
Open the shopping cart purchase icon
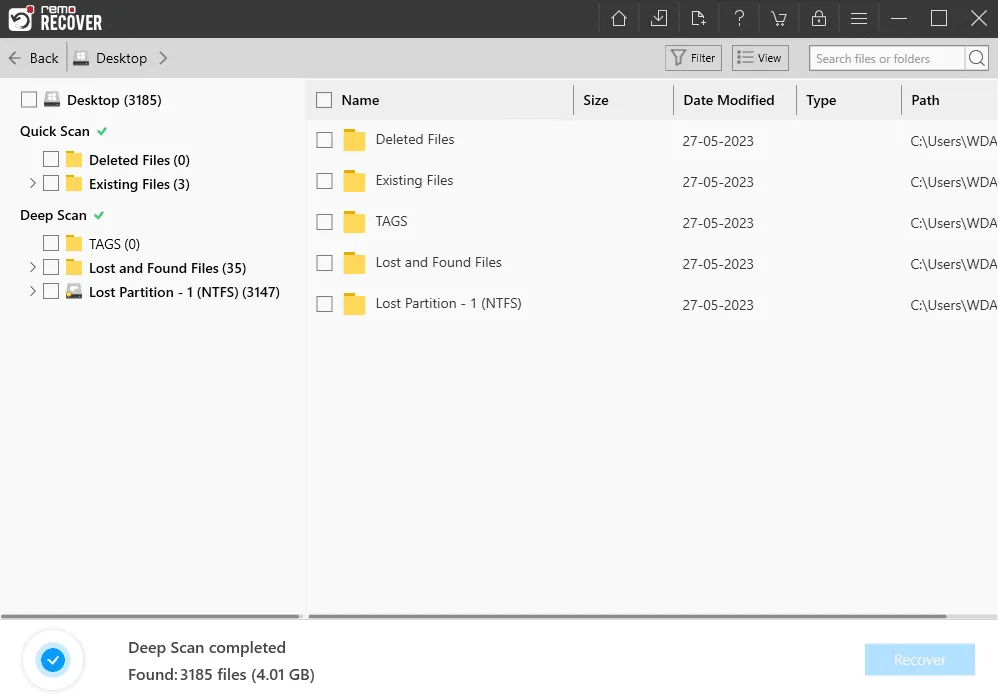tap(778, 18)
